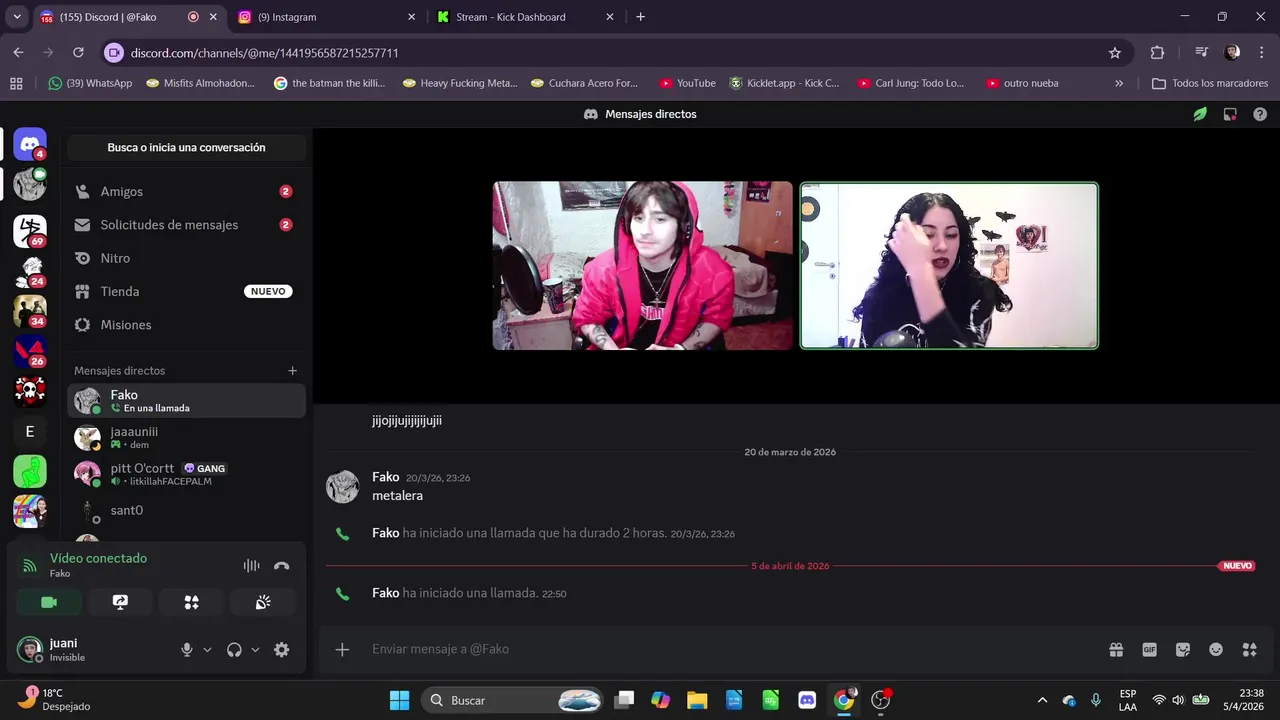Open Kicklet.app bookmark
Image resolution: width=1280 pixels, height=720 pixels.
point(785,83)
